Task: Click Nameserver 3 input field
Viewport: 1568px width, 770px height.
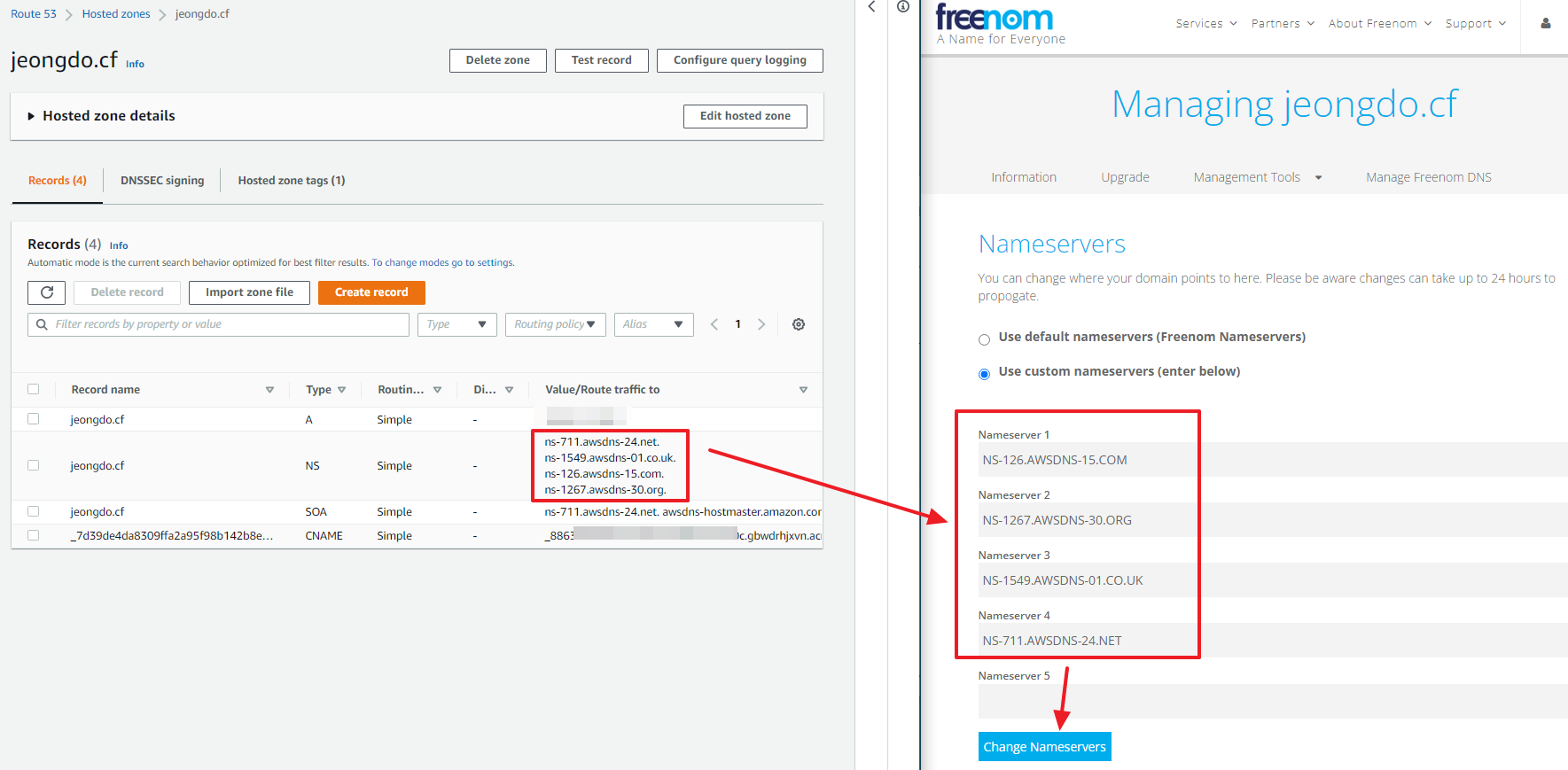Action: (x=1273, y=580)
